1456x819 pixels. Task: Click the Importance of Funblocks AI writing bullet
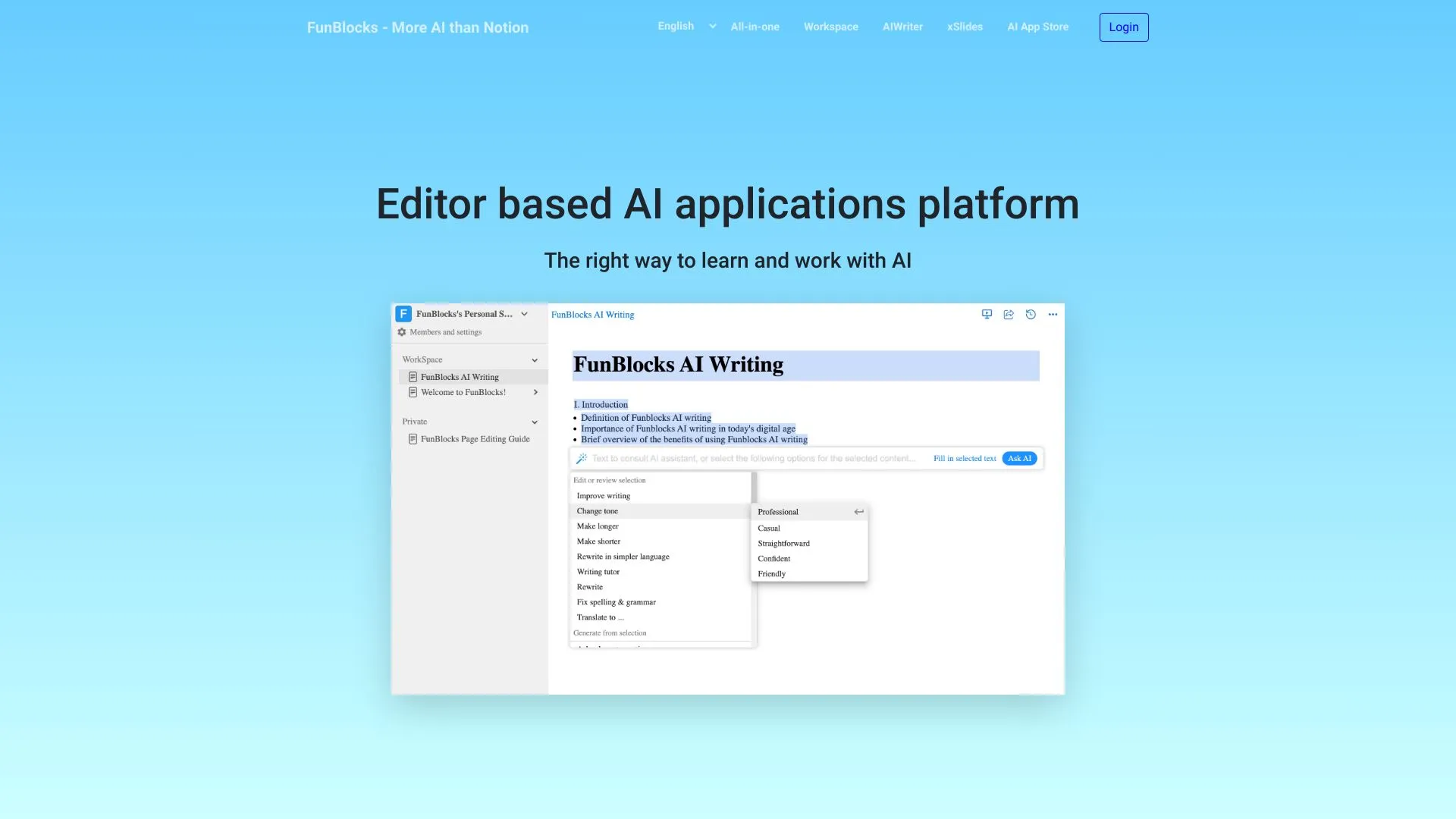point(688,428)
